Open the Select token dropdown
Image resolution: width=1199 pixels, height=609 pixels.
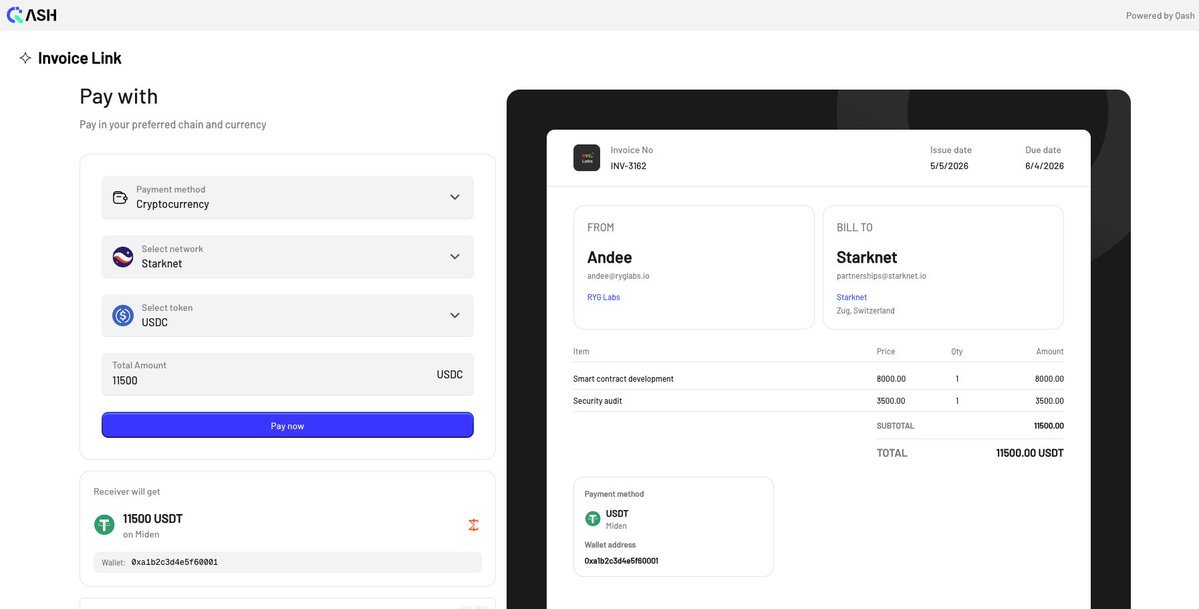(288, 315)
